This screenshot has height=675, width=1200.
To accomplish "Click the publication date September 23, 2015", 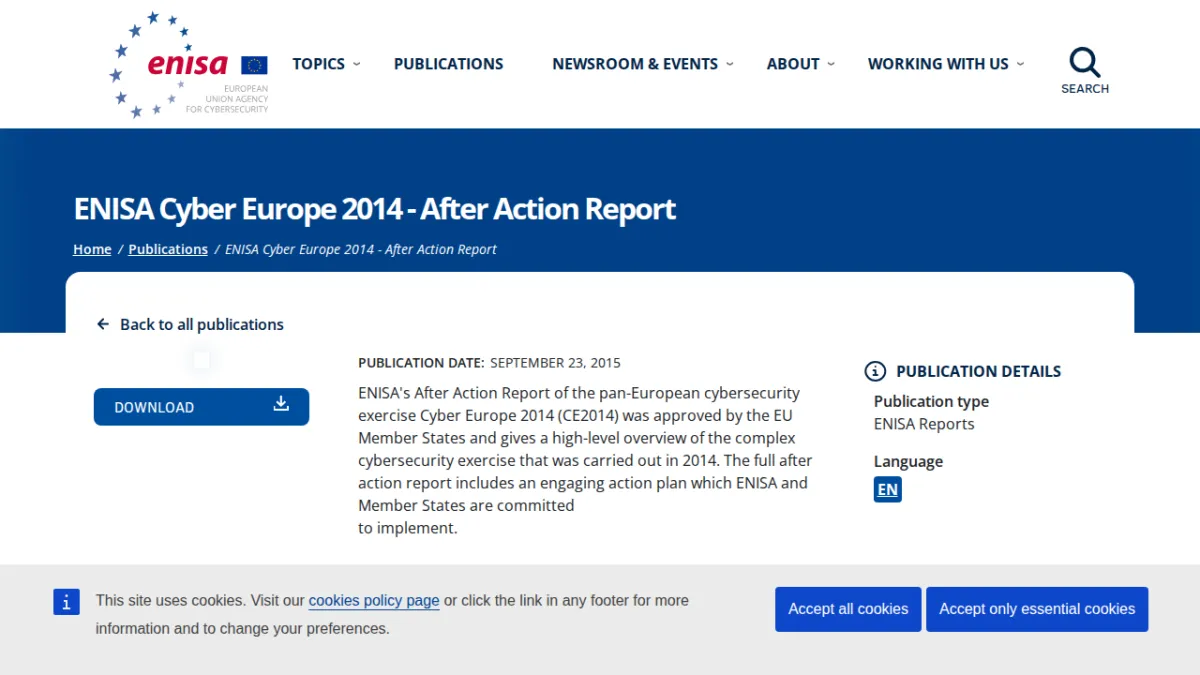I will tap(555, 363).
